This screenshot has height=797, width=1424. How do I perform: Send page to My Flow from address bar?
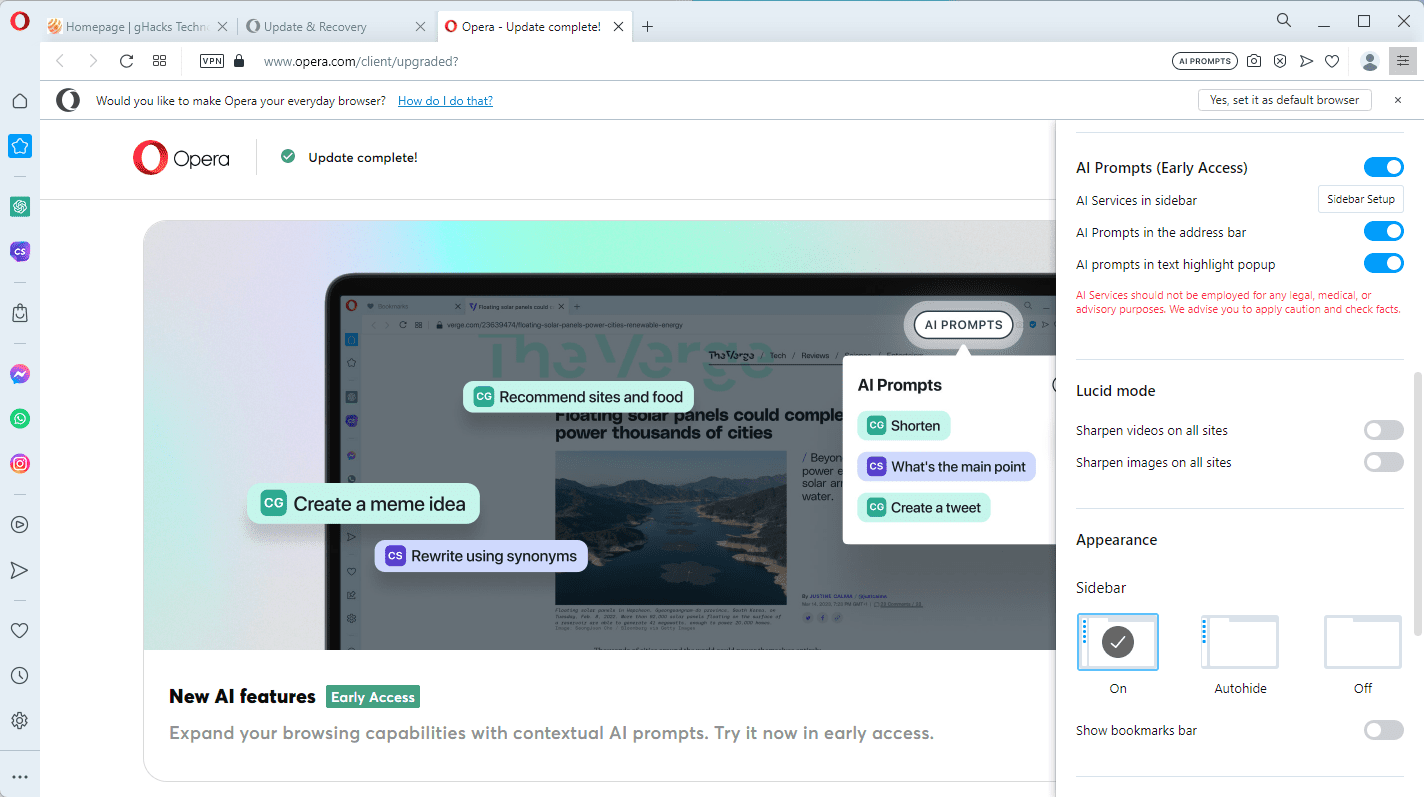coord(1306,61)
